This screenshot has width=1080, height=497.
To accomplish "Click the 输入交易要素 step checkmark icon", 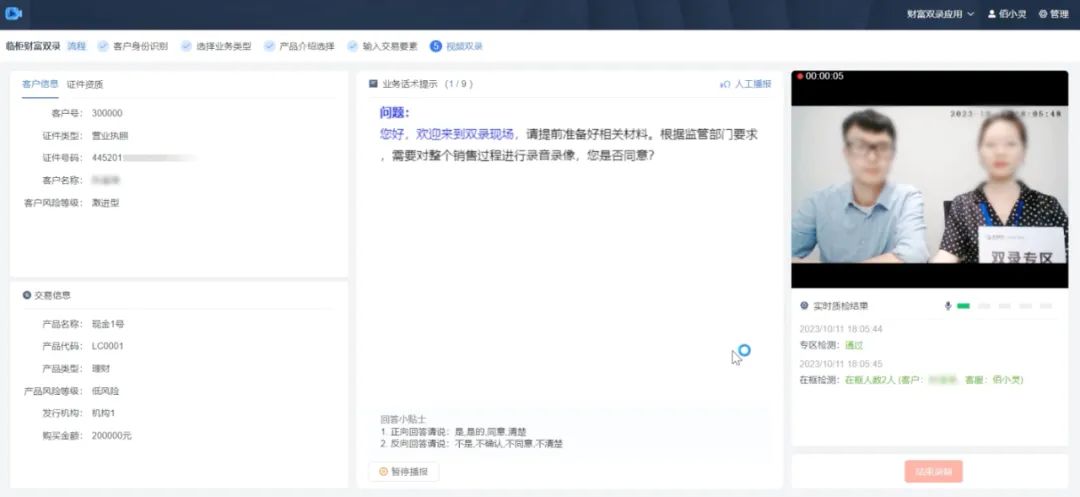I will (x=352, y=46).
